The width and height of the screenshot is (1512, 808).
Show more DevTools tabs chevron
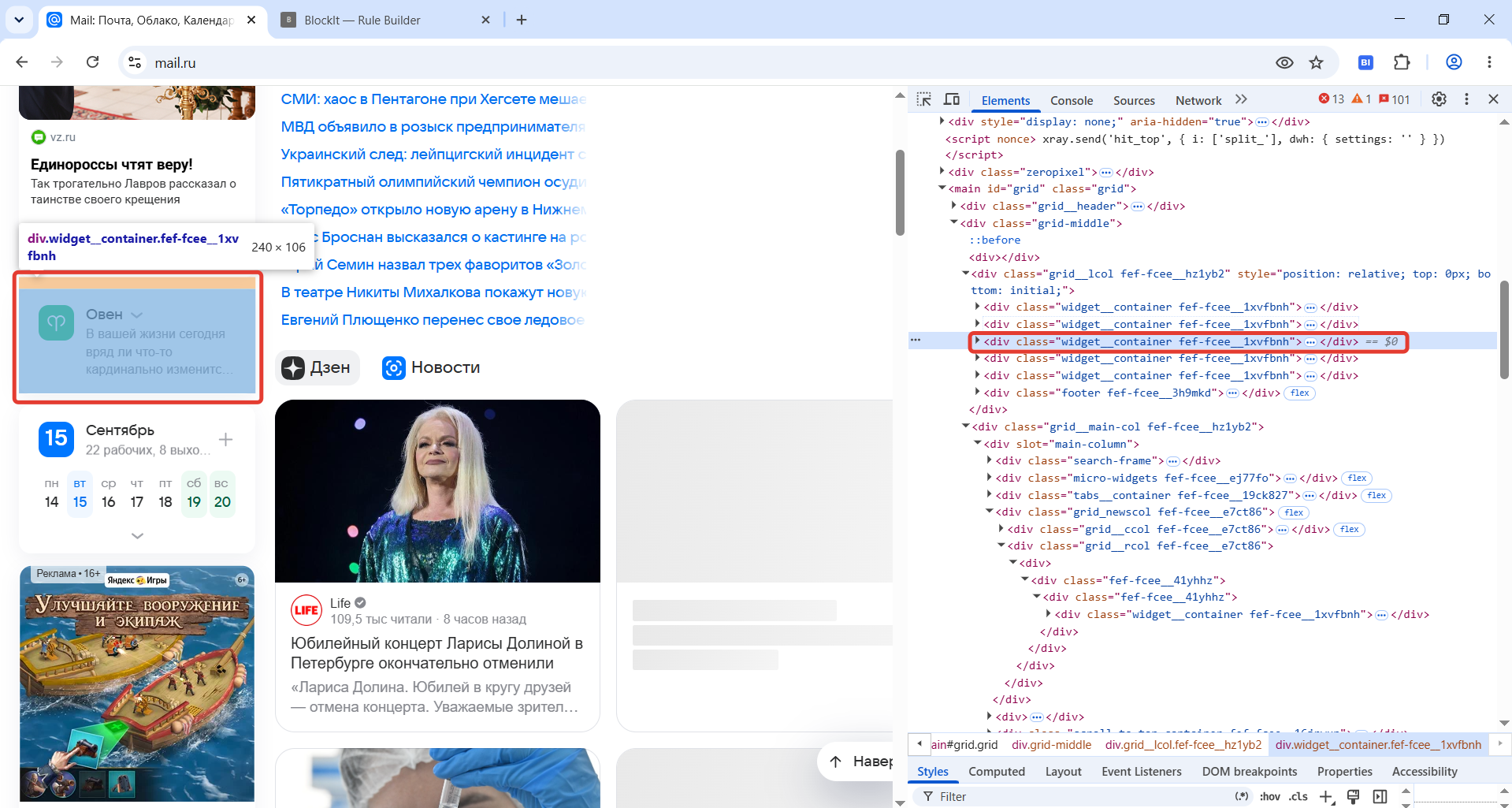pos(1242,99)
